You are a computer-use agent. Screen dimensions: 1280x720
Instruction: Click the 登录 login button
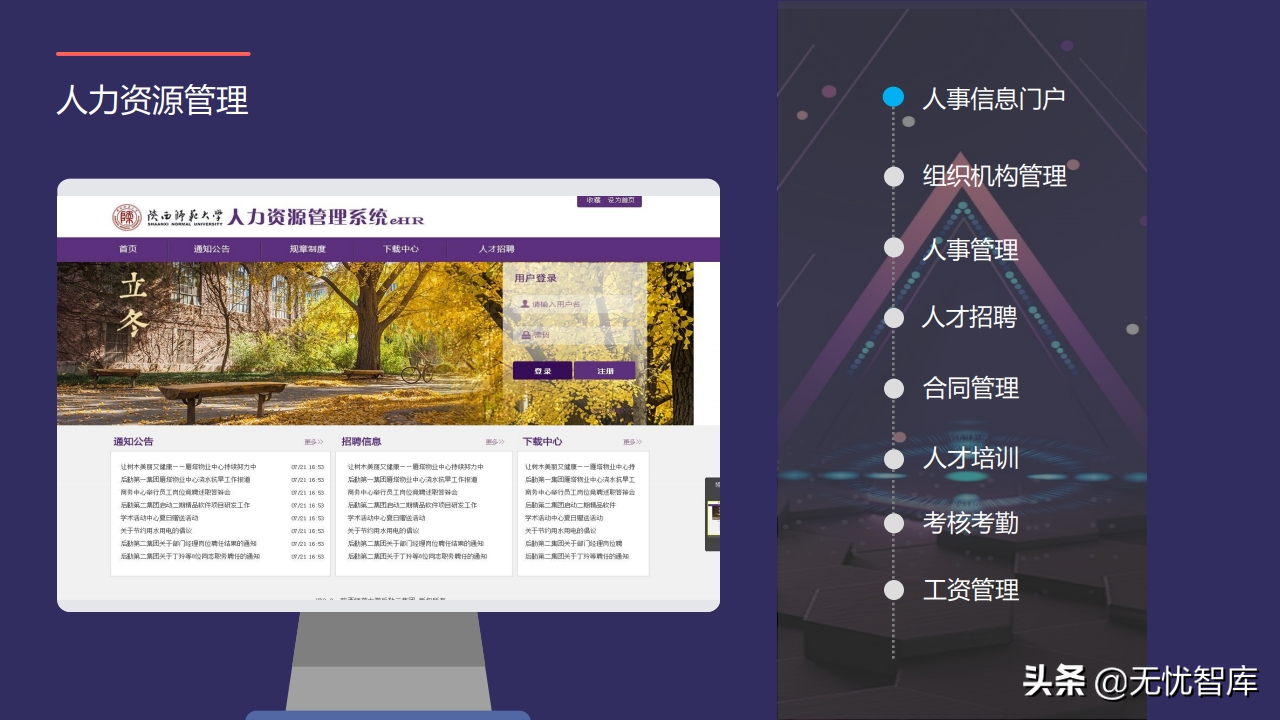coord(542,370)
